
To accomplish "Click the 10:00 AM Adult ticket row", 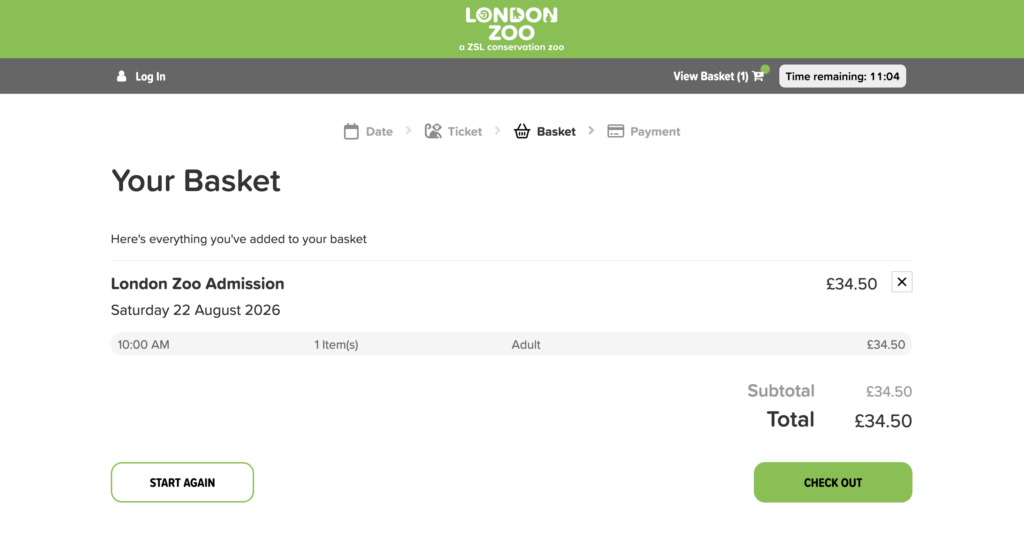I will pos(511,344).
